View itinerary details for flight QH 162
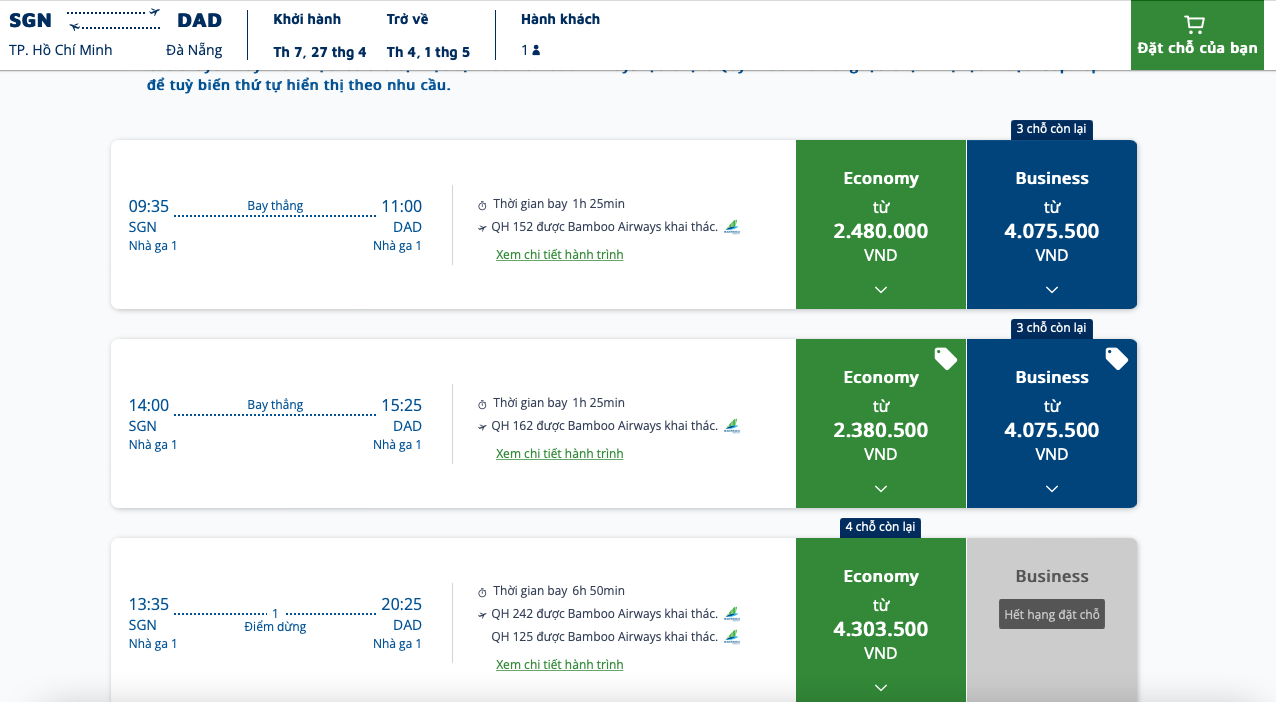Image resolution: width=1276 pixels, height=702 pixels. pos(559,454)
